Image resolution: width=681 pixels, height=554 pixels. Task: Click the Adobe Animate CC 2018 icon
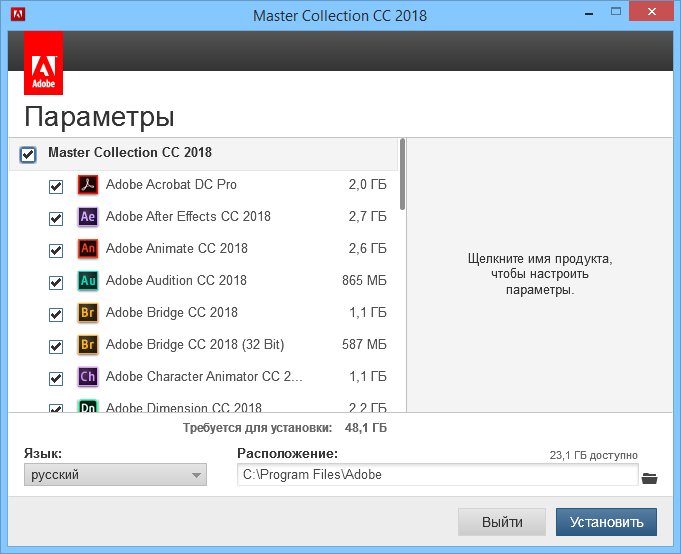(x=88, y=249)
